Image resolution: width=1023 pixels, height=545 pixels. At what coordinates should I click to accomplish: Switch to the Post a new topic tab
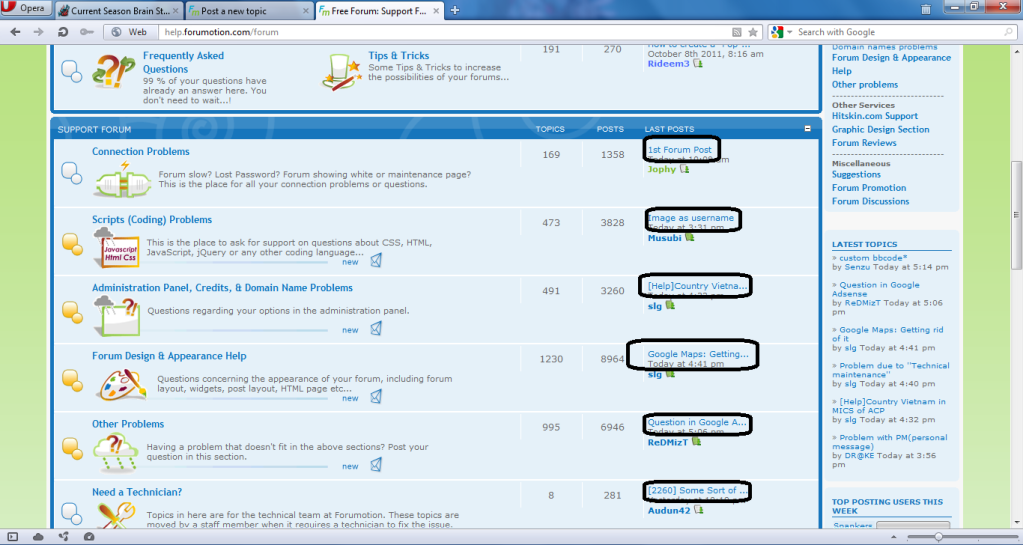pyautogui.click(x=249, y=11)
